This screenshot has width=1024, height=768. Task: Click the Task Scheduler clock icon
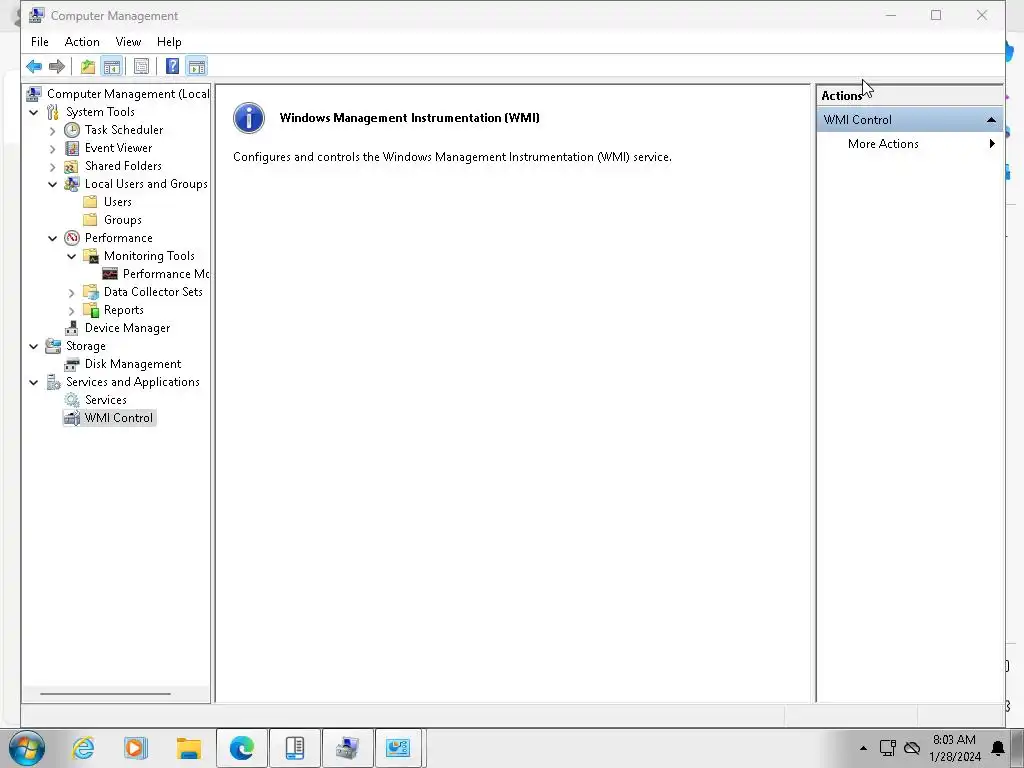pos(72,130)
